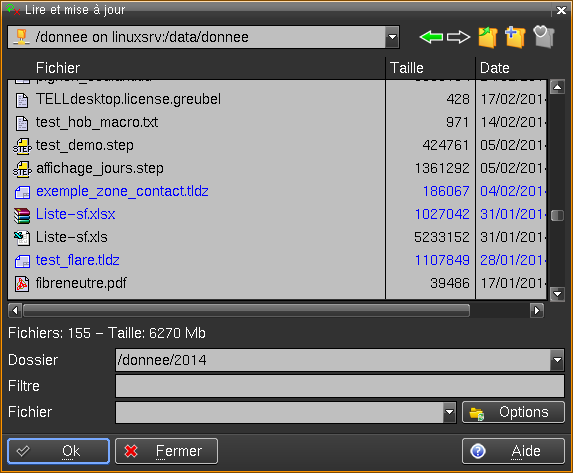Open the Dossier /donnee/2014 dropdown

tap(557, 360)
